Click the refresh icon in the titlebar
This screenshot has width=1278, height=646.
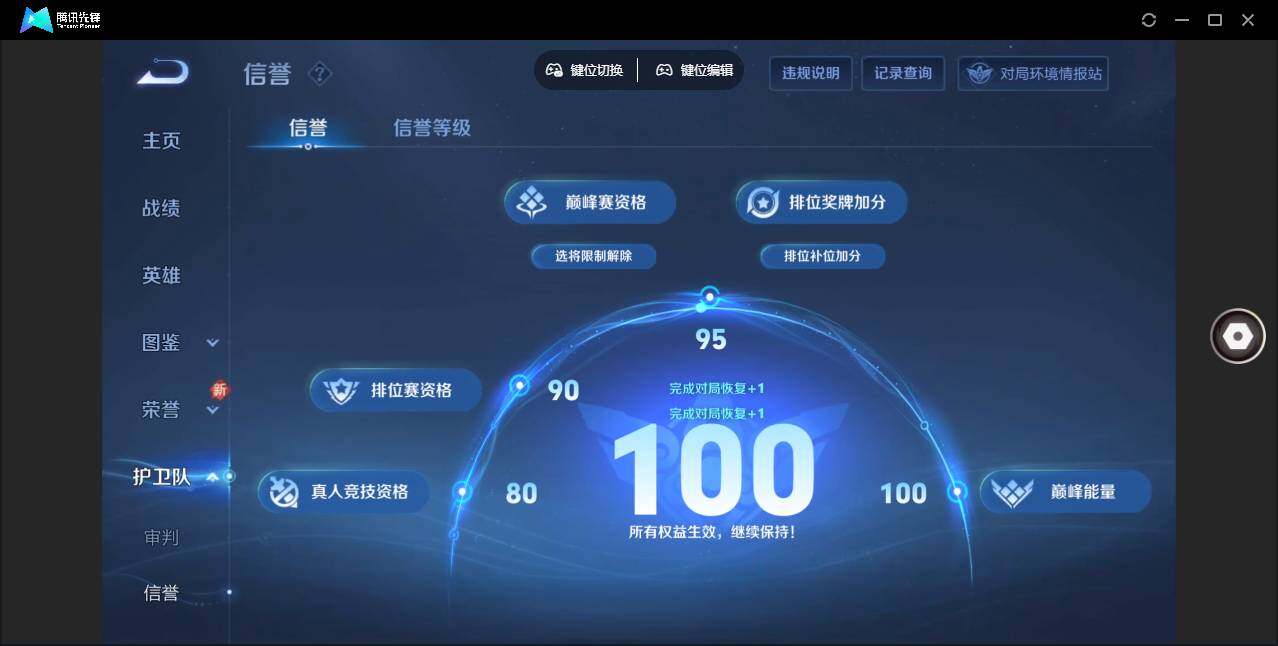pos(1148,19)
